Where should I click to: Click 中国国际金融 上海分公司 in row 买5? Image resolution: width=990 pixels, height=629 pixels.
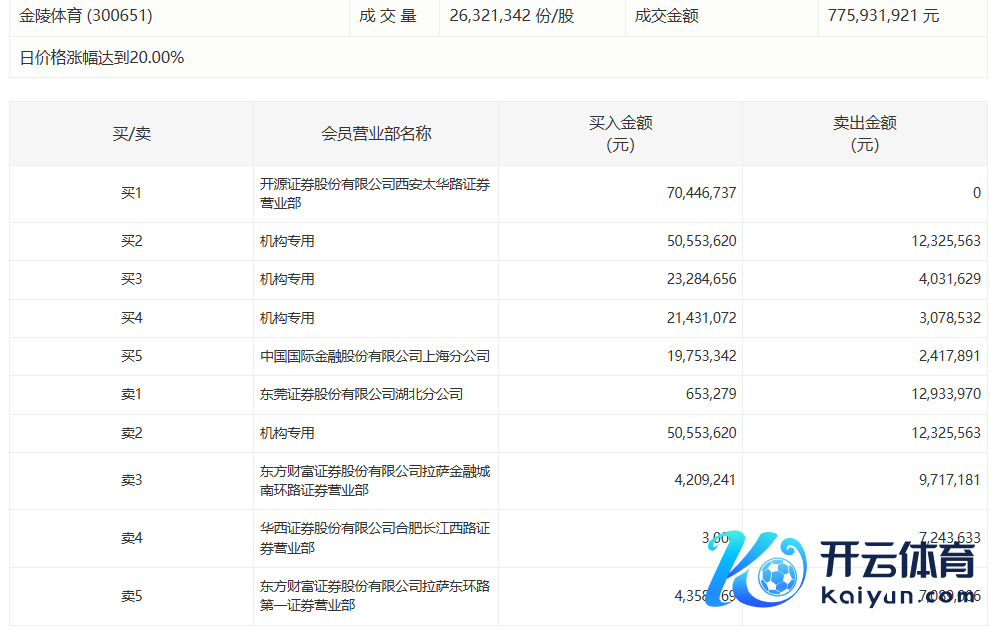pyautogui.click(x=375, y=356)
